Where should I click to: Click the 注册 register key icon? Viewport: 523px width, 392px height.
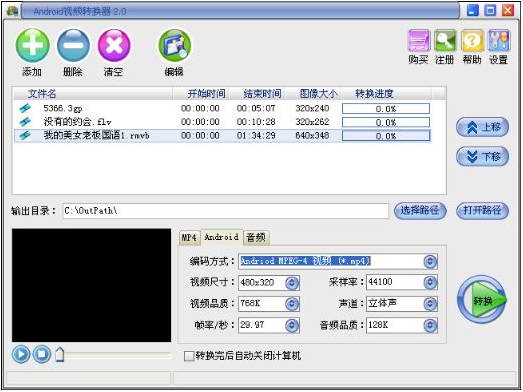[x=445, y=40]
